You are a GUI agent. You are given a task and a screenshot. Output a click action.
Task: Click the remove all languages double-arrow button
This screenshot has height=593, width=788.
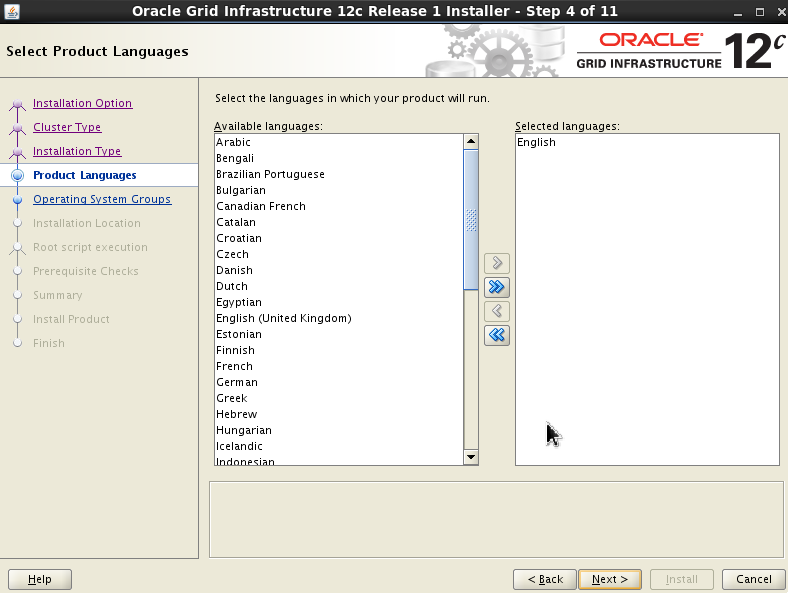pyautogui.click(x=497, y=335)
